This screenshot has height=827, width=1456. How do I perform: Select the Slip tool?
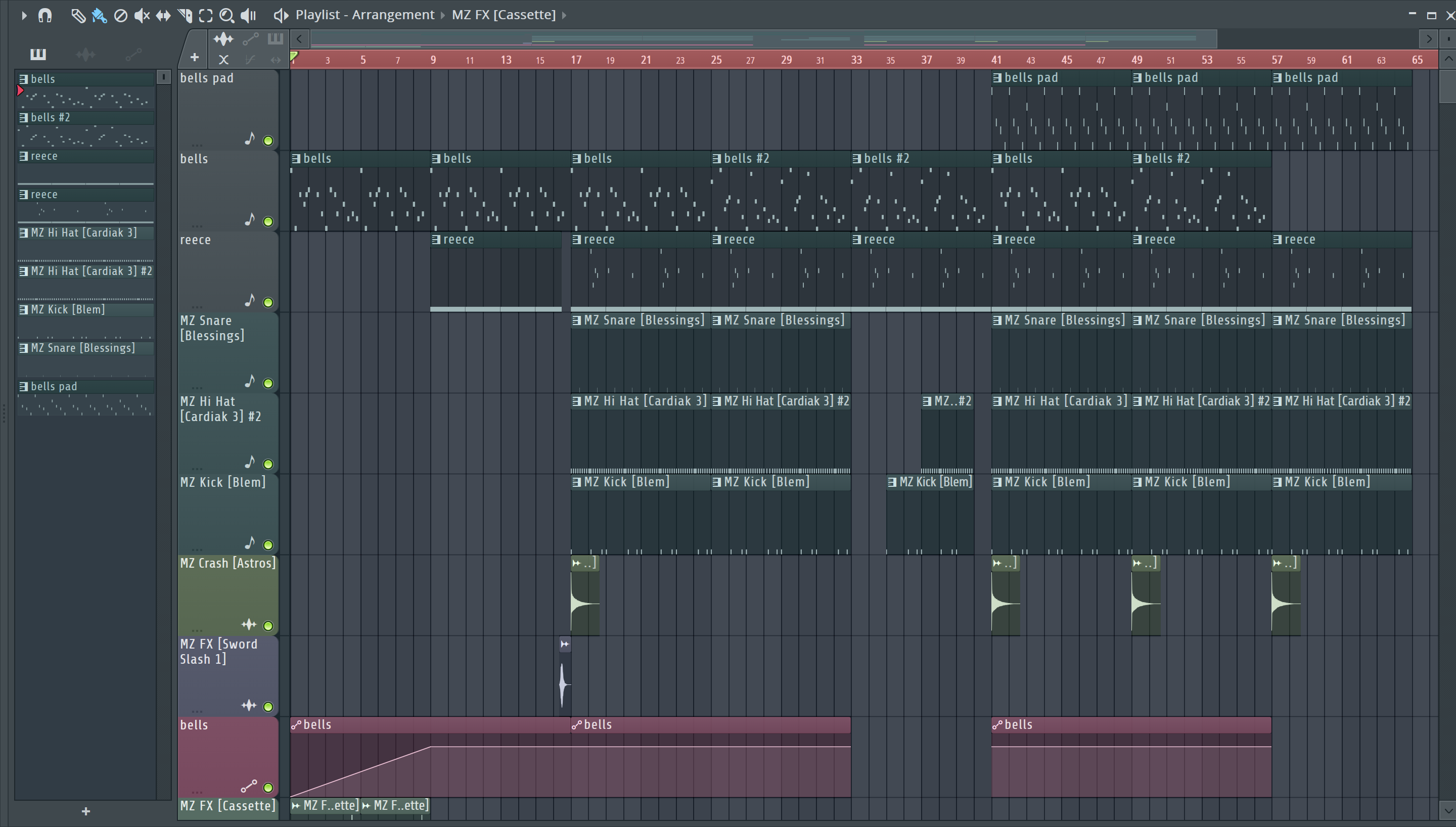pyautogui.click(x=163, y=15)
